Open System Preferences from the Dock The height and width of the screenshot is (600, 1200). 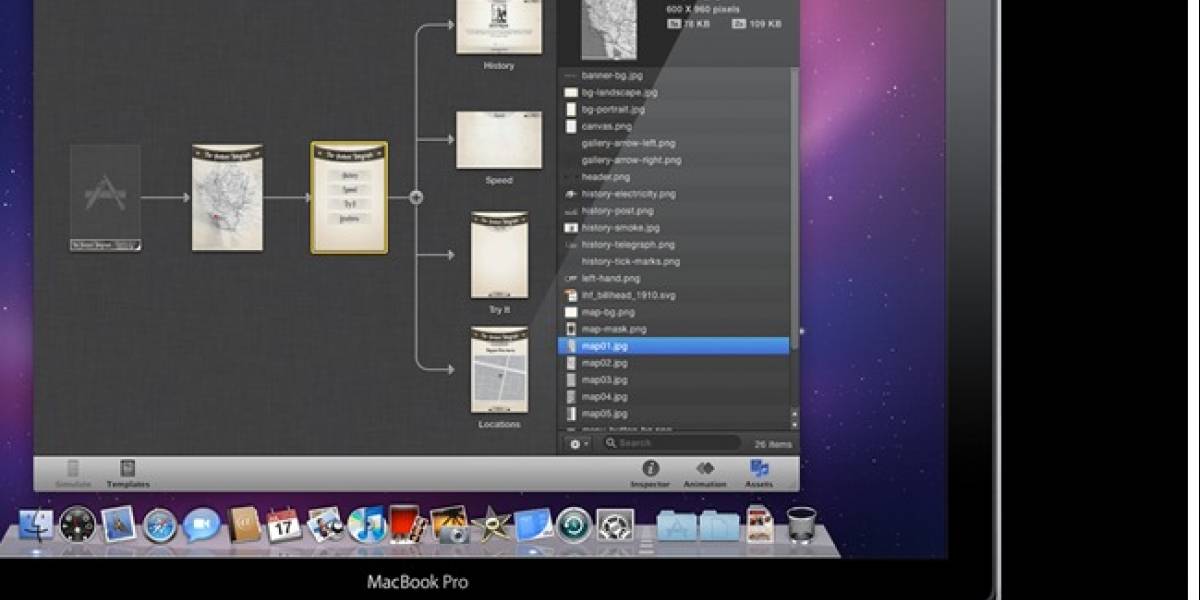coord(615,525)
